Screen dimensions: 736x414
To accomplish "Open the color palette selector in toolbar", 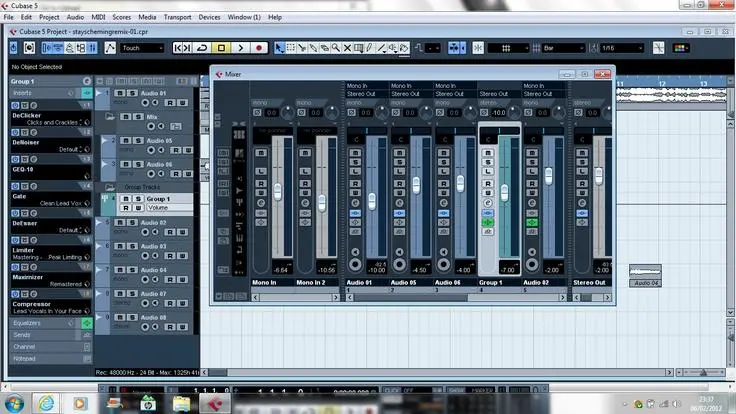I will [x=680, y=48].
